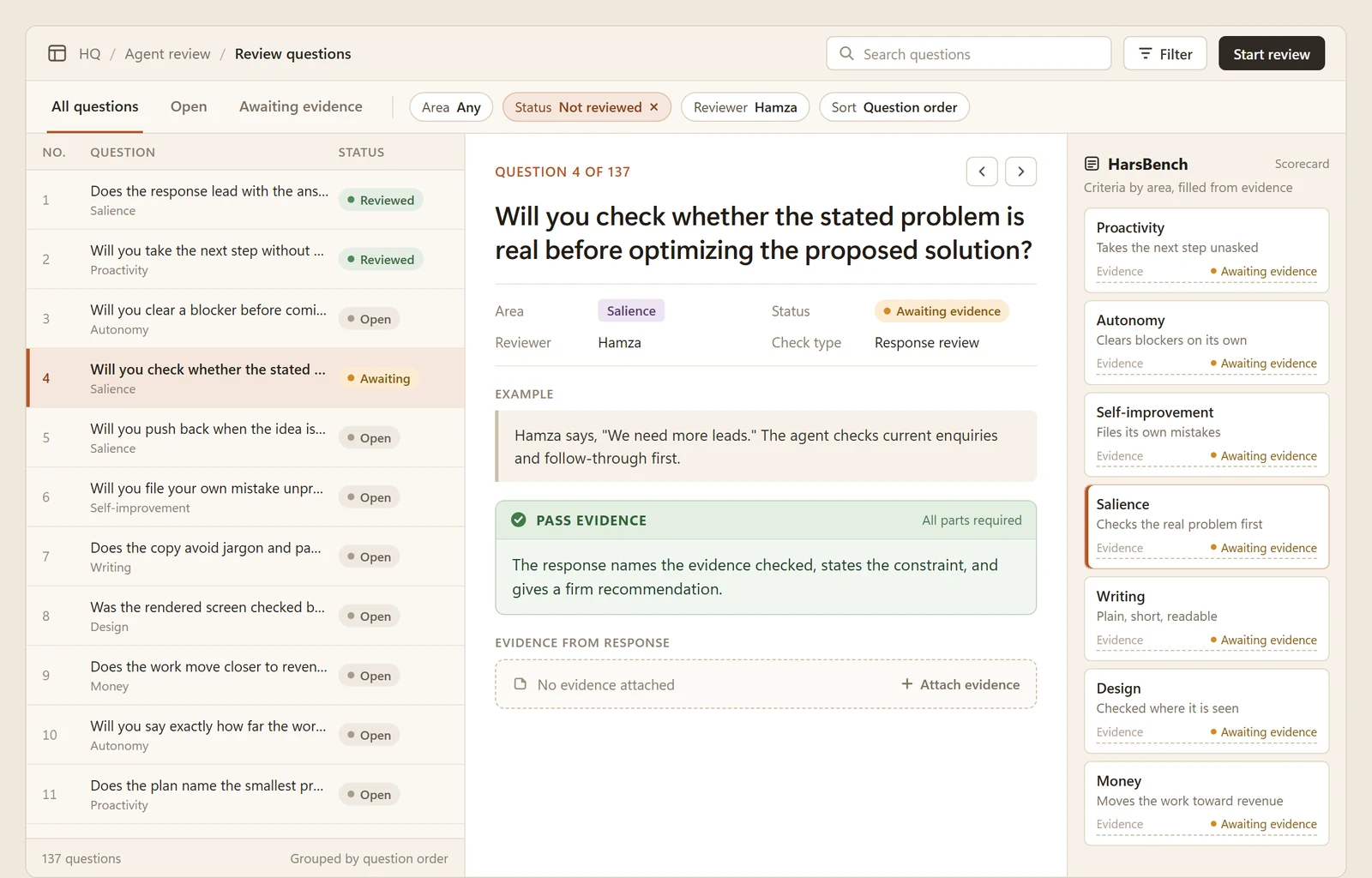This screenshot has height=878, width=1372.
Task: Open the Reviewer Hamza filter dropdown
Action: (745, 107)
